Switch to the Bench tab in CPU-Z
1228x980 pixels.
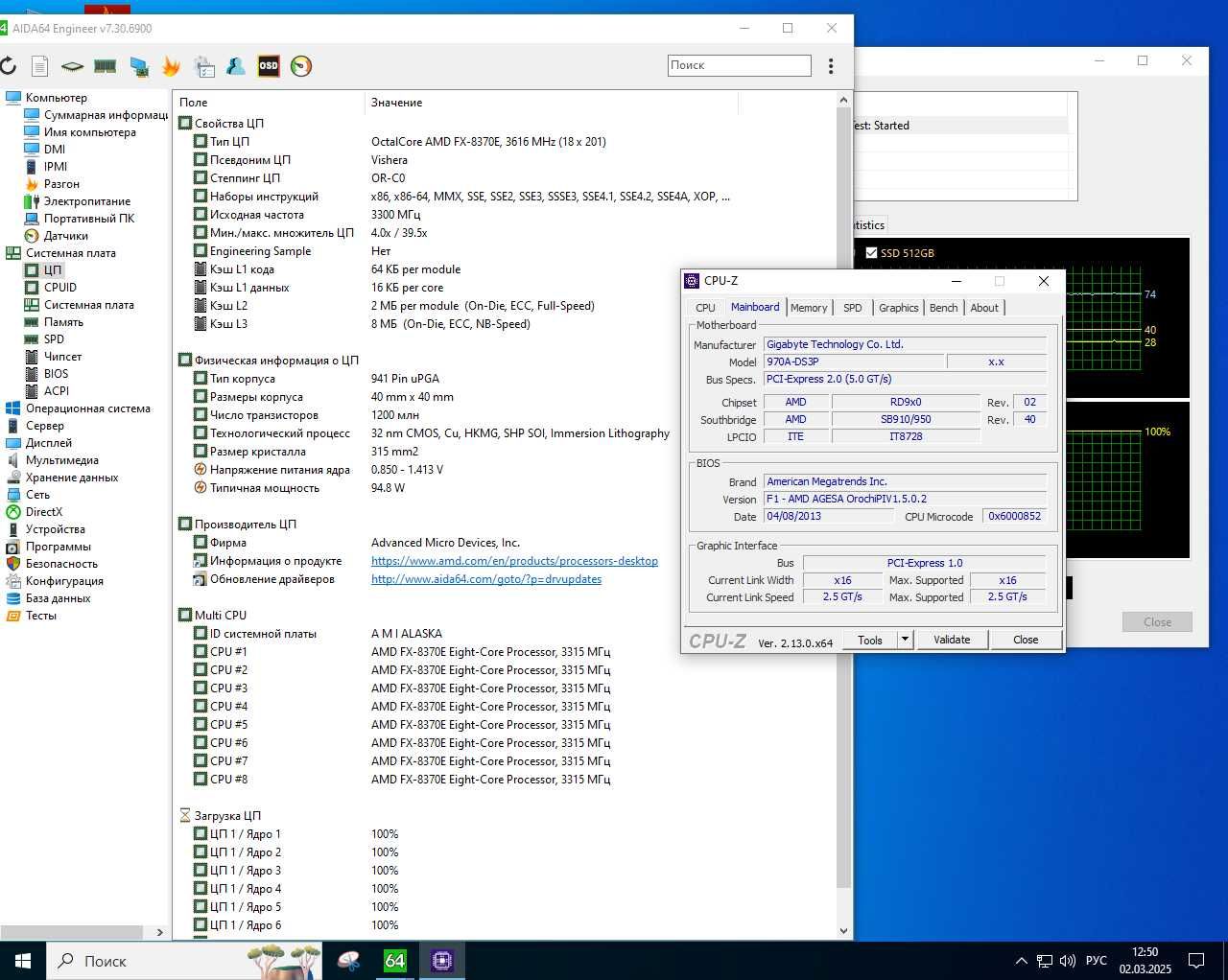coord(944,308)
